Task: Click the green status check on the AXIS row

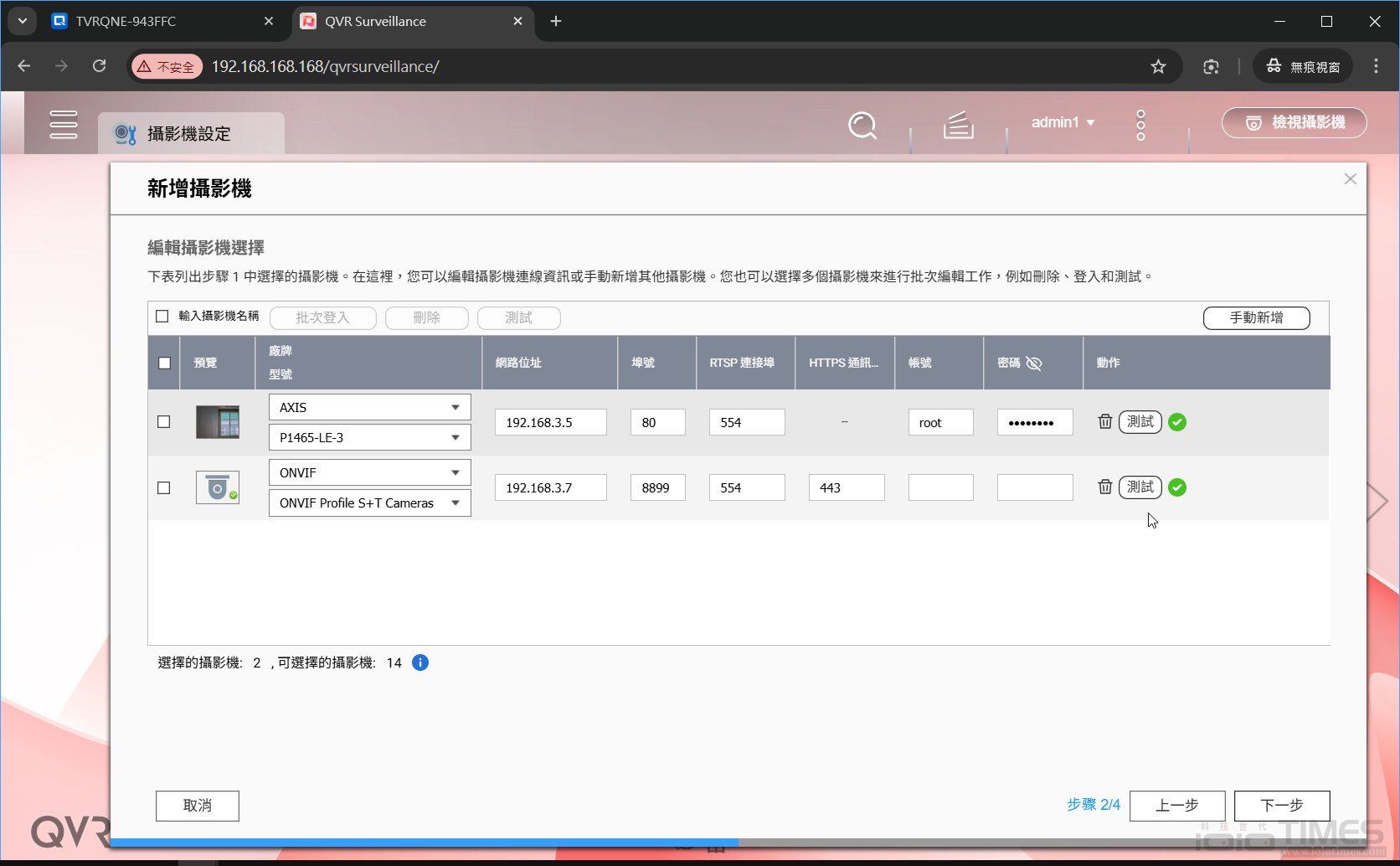Action: point(1177,422)
